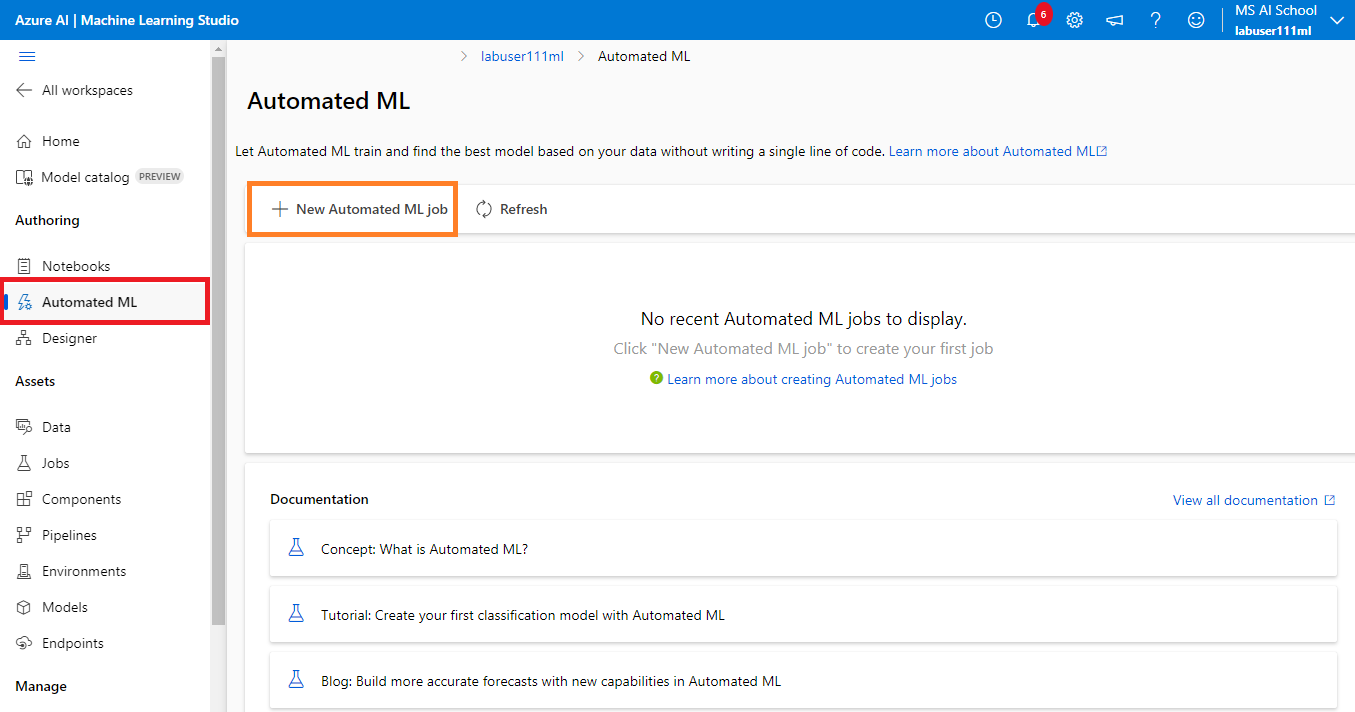Viewport: 1355px width, 712px height.
Task: Click the Pipelines icon
Action: [x=24, y=535]
